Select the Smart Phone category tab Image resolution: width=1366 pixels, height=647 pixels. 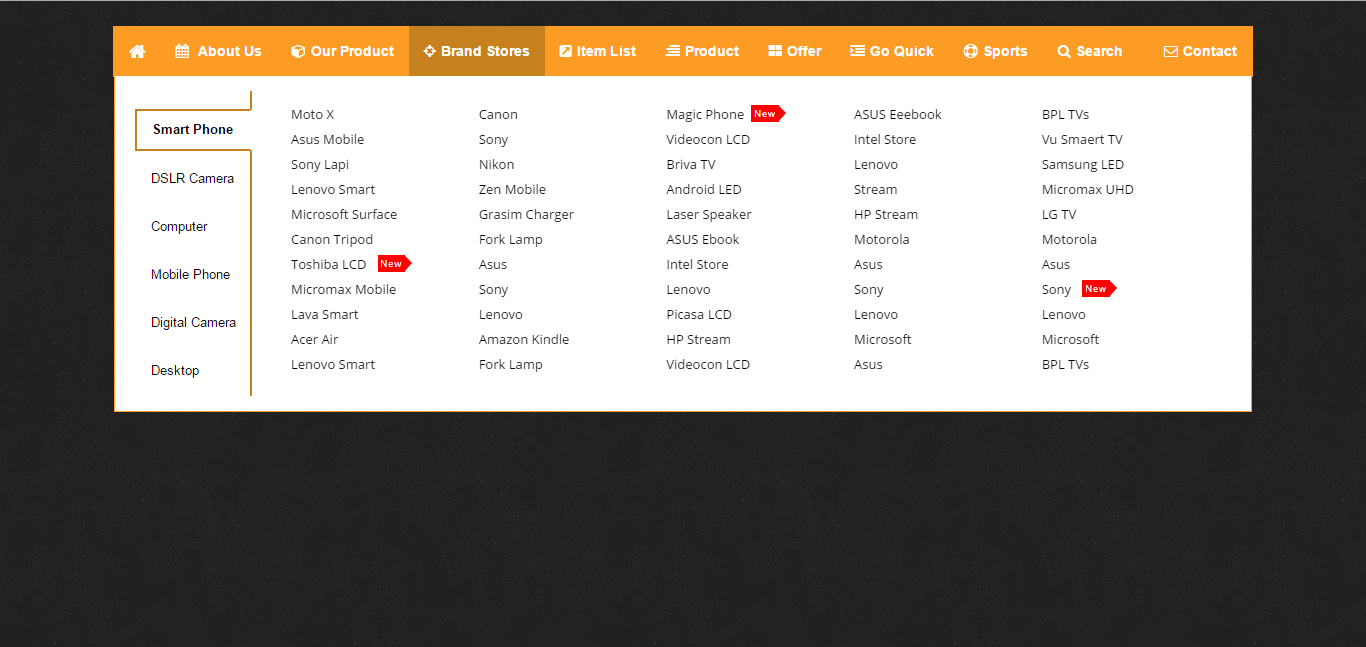click(x=193, y=129)
